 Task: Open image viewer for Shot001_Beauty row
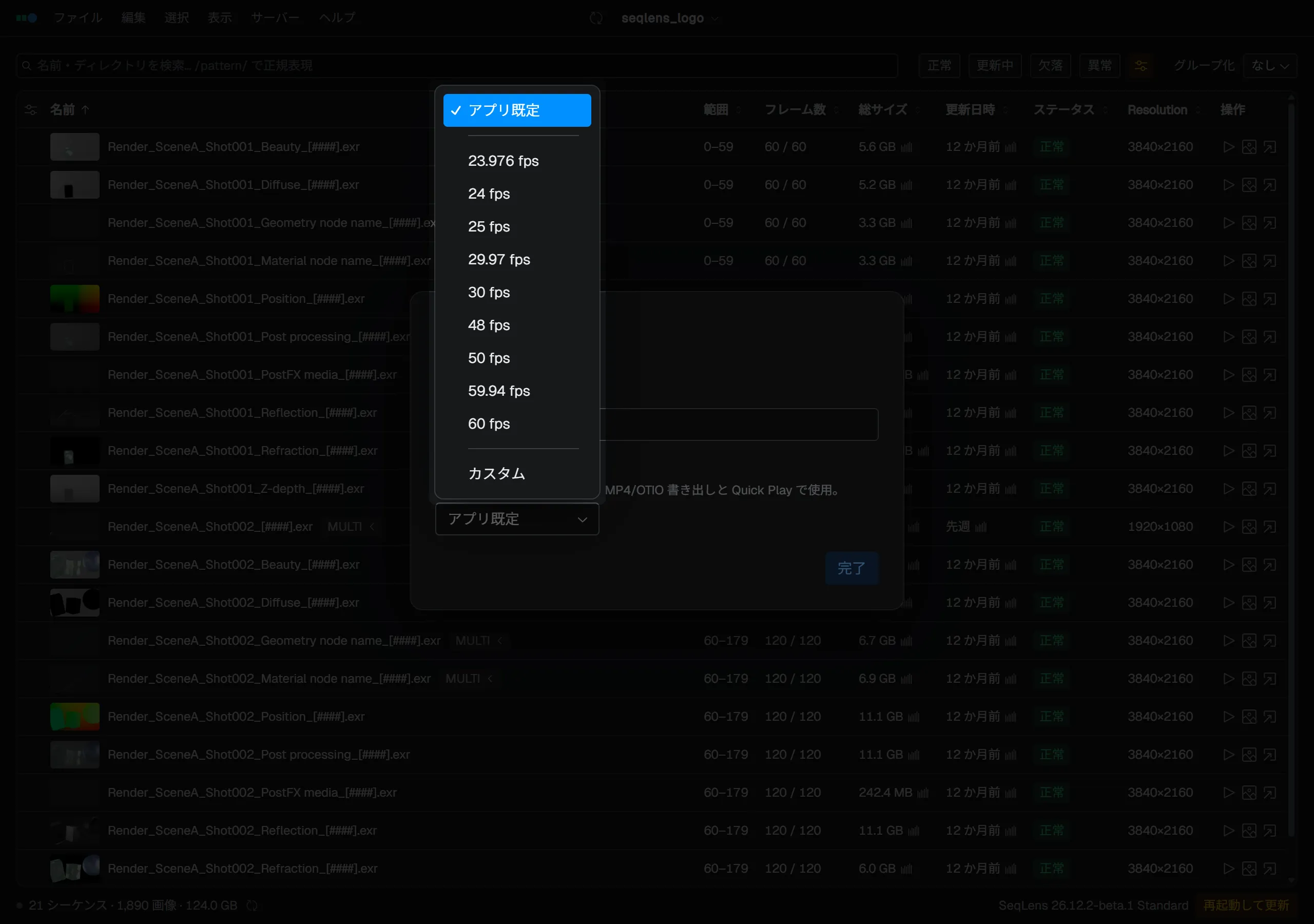[1249, 147]
